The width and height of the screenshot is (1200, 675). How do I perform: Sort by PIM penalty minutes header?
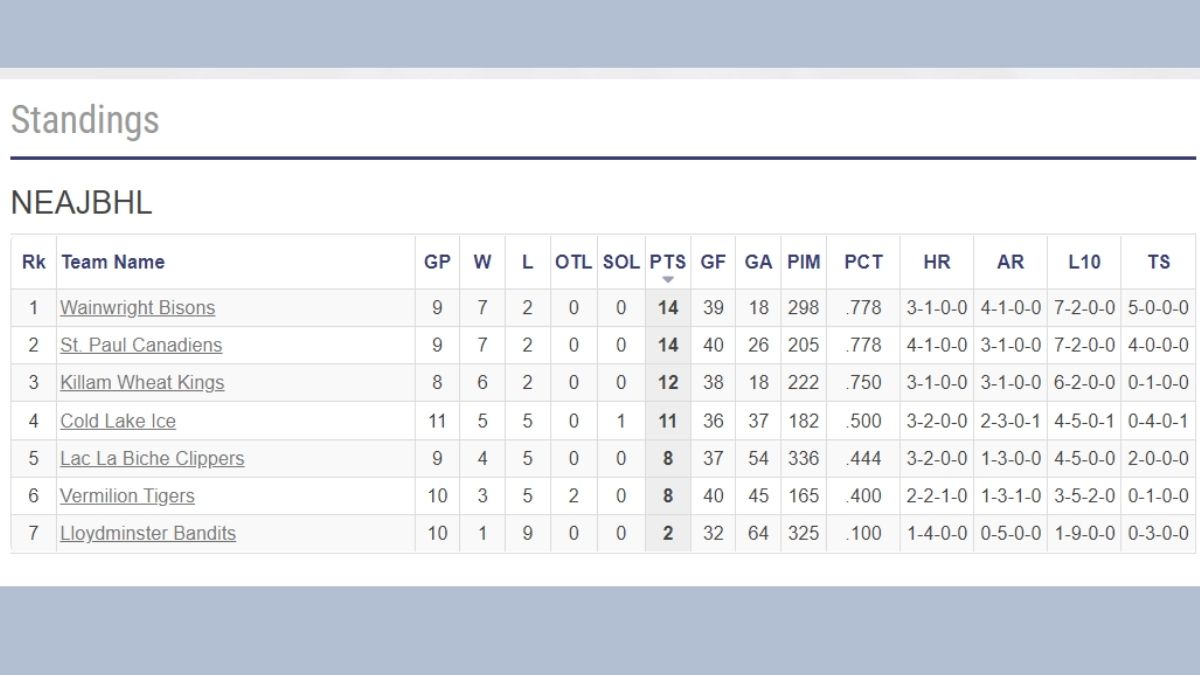click(x=803, y=262)
